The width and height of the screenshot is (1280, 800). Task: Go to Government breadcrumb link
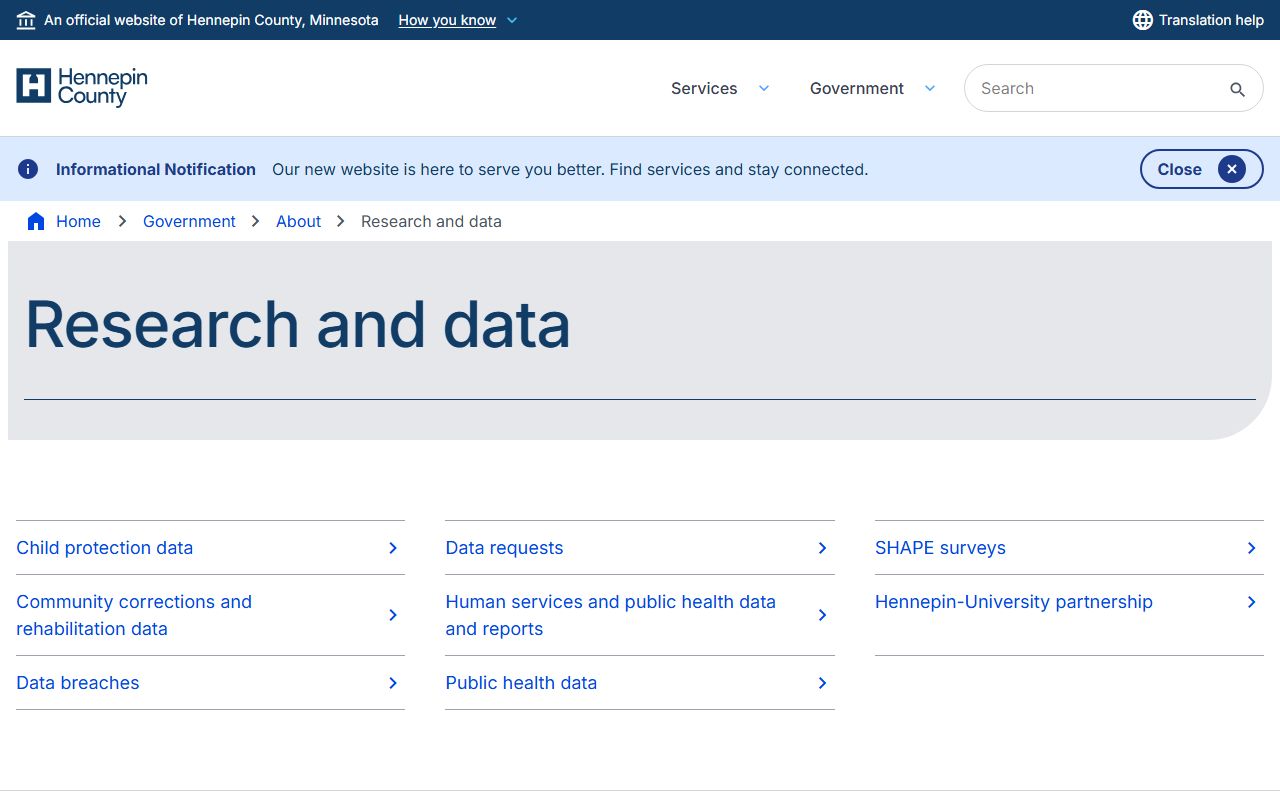[x=189, y=221]
